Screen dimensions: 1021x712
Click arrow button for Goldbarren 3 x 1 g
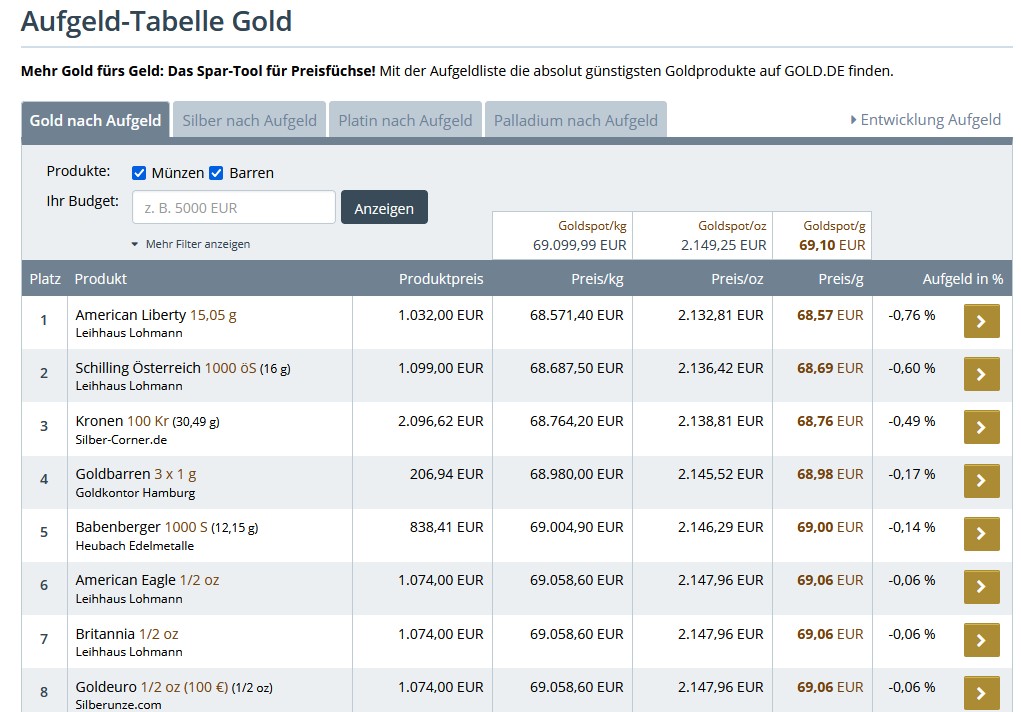click(x=981, y=481)
